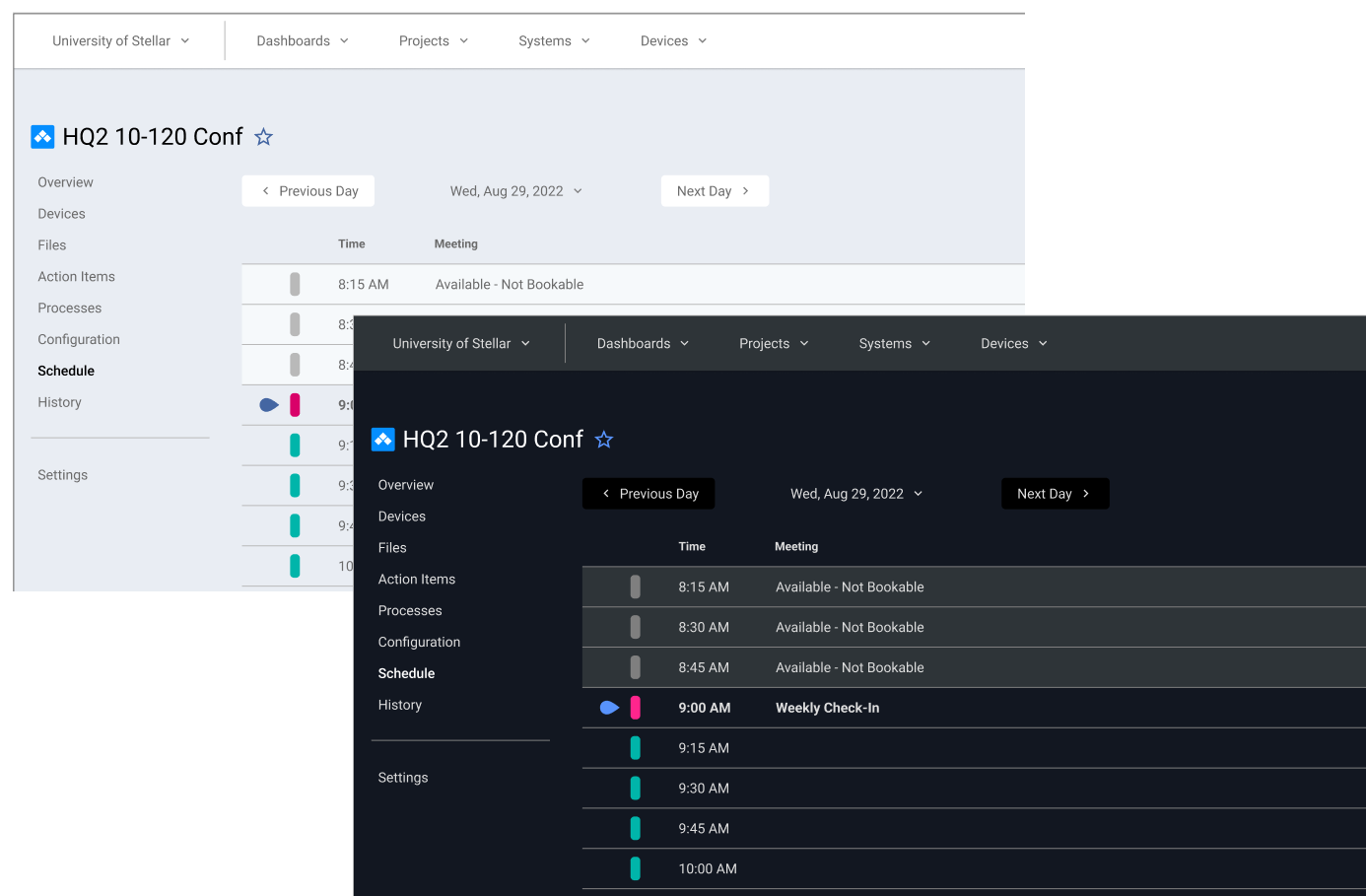Click the blue room logo in the light theme
This screenshot has width=1366, height=896.
pyautogui.click(x=42, y=137)
